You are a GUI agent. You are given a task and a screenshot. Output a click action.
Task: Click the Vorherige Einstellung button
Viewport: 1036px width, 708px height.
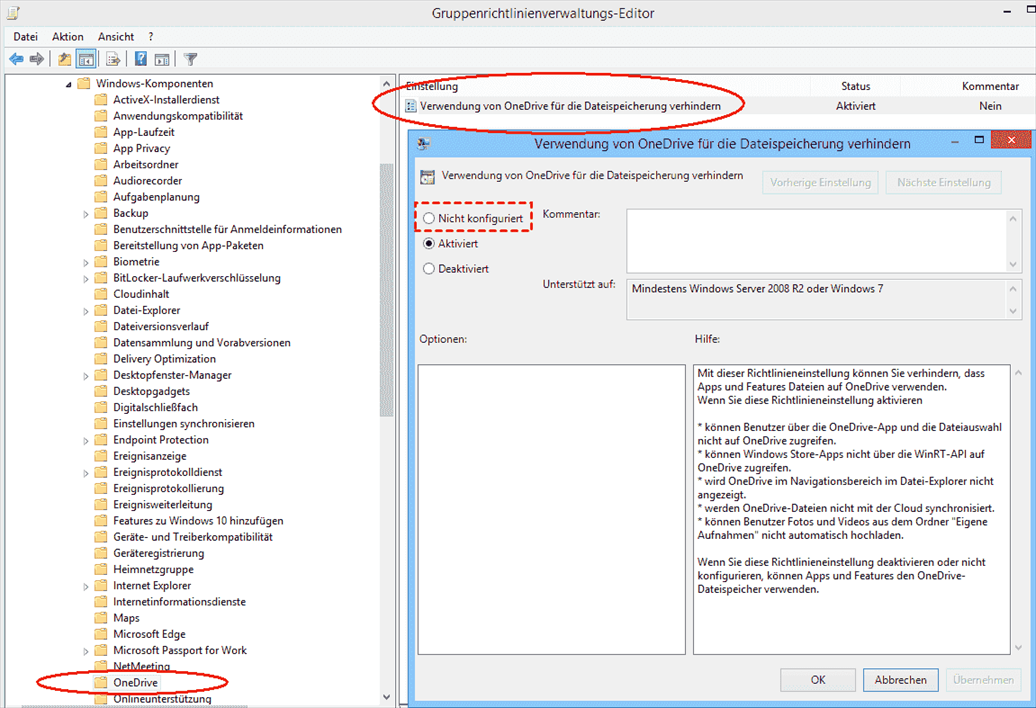click(820, 182)
